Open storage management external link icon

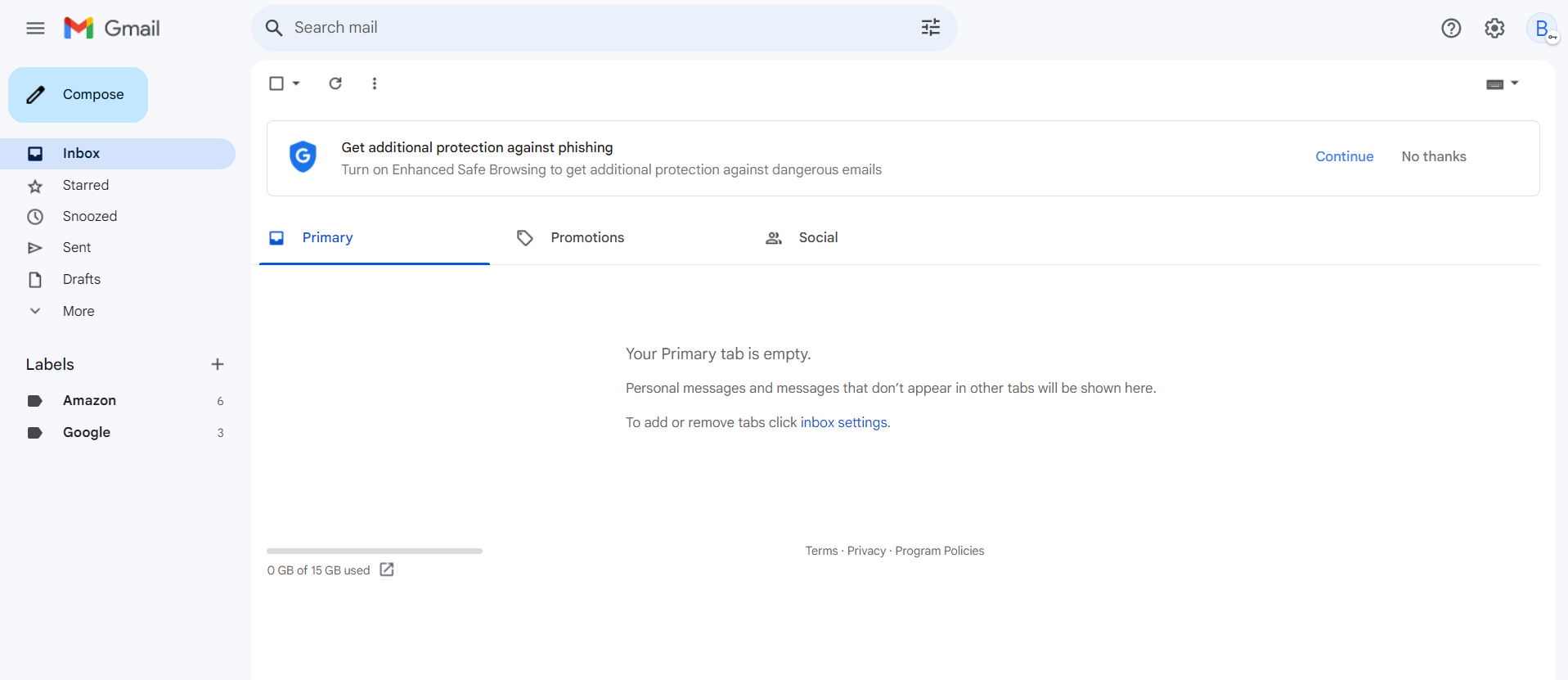point(387,570)
